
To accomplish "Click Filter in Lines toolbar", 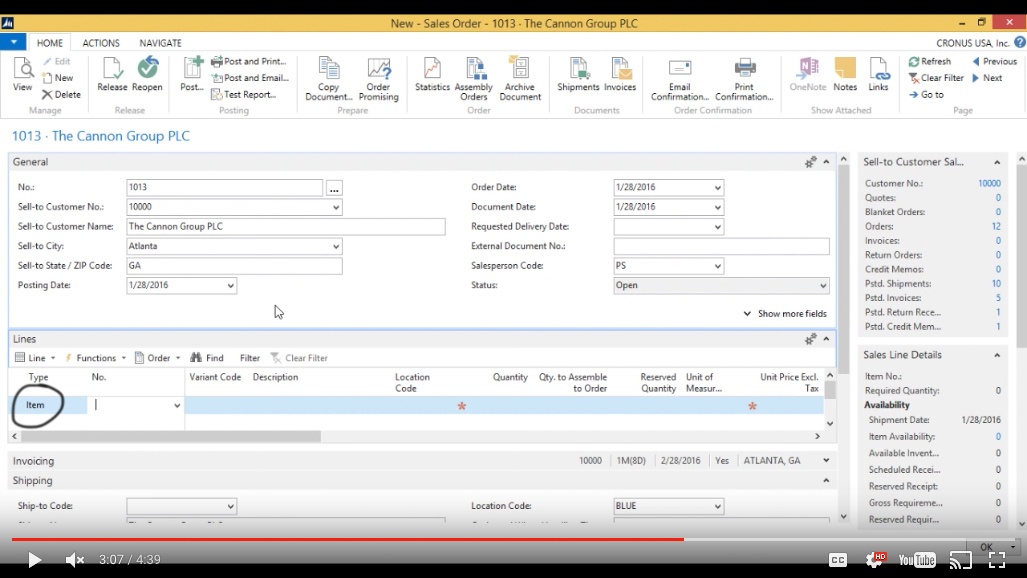I will tap(250, 358).
